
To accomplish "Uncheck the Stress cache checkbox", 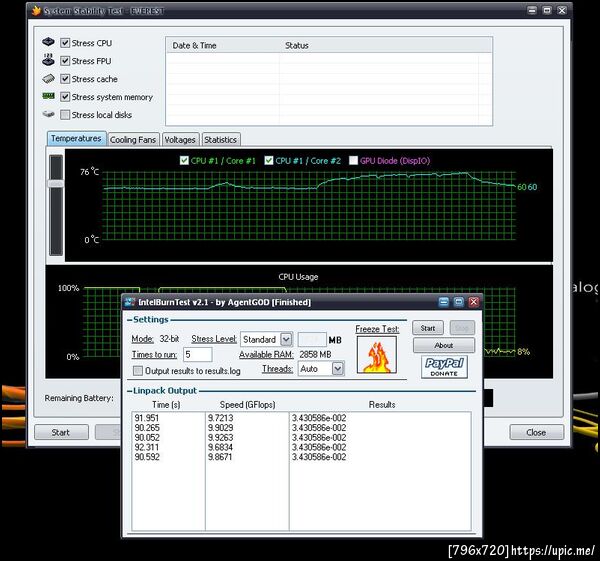I will click(x=65, y=79).
